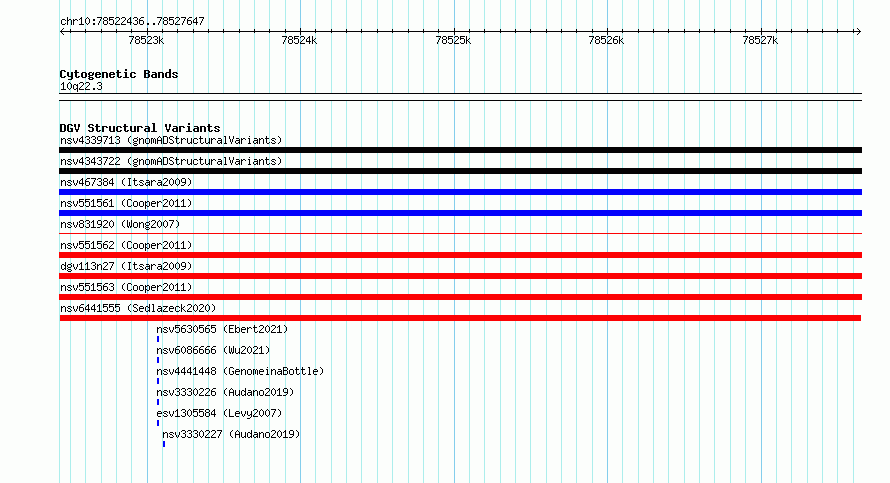Click the 78527k ruler label
890x483 pixels.
760,40
